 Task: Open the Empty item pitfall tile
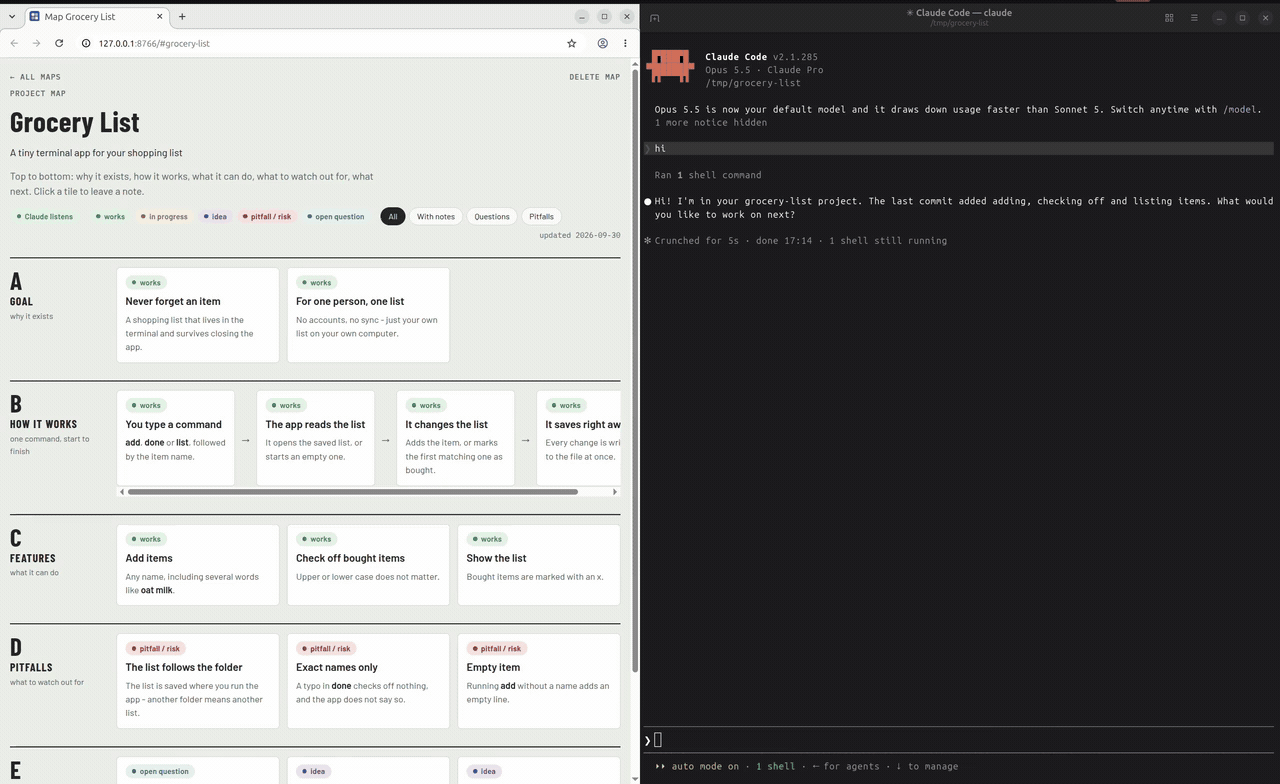pos(539,680)
